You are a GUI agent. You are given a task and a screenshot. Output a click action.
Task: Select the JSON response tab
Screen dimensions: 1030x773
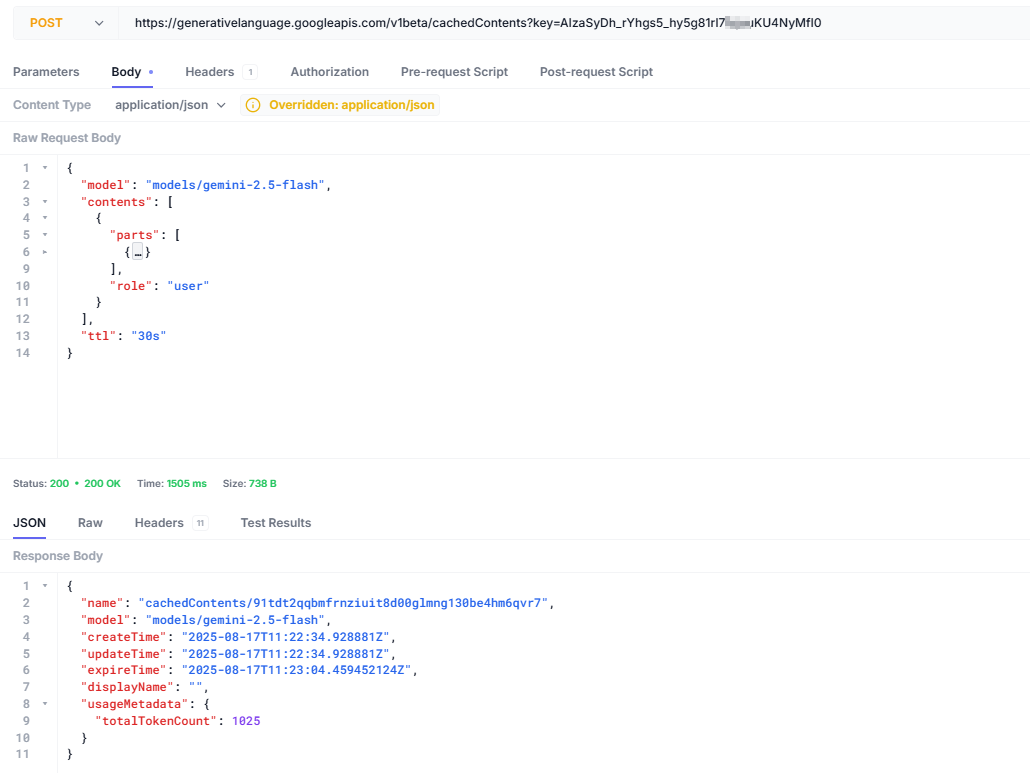click(30, 523)
